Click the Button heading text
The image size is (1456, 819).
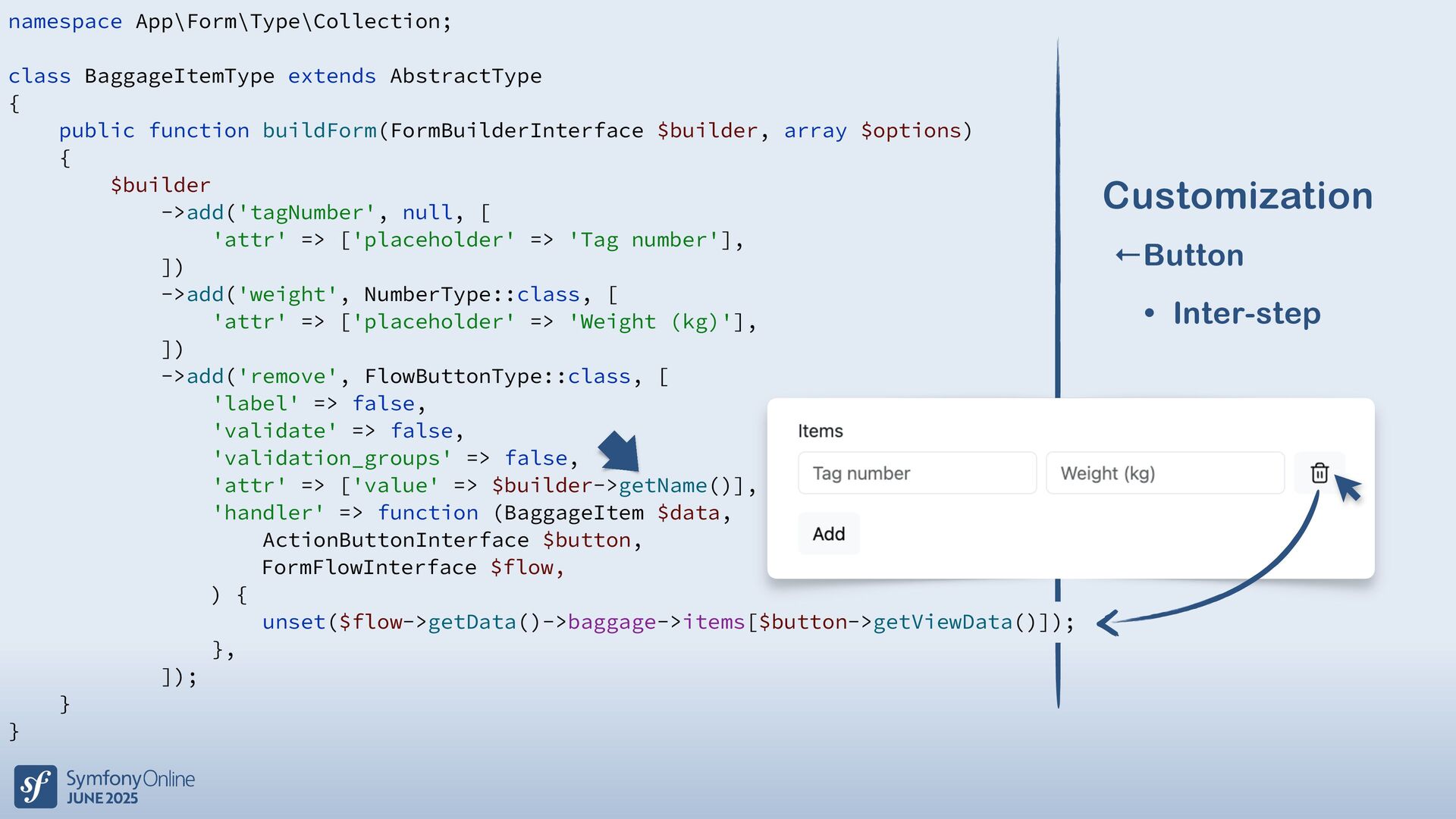tap(1194, 256)
